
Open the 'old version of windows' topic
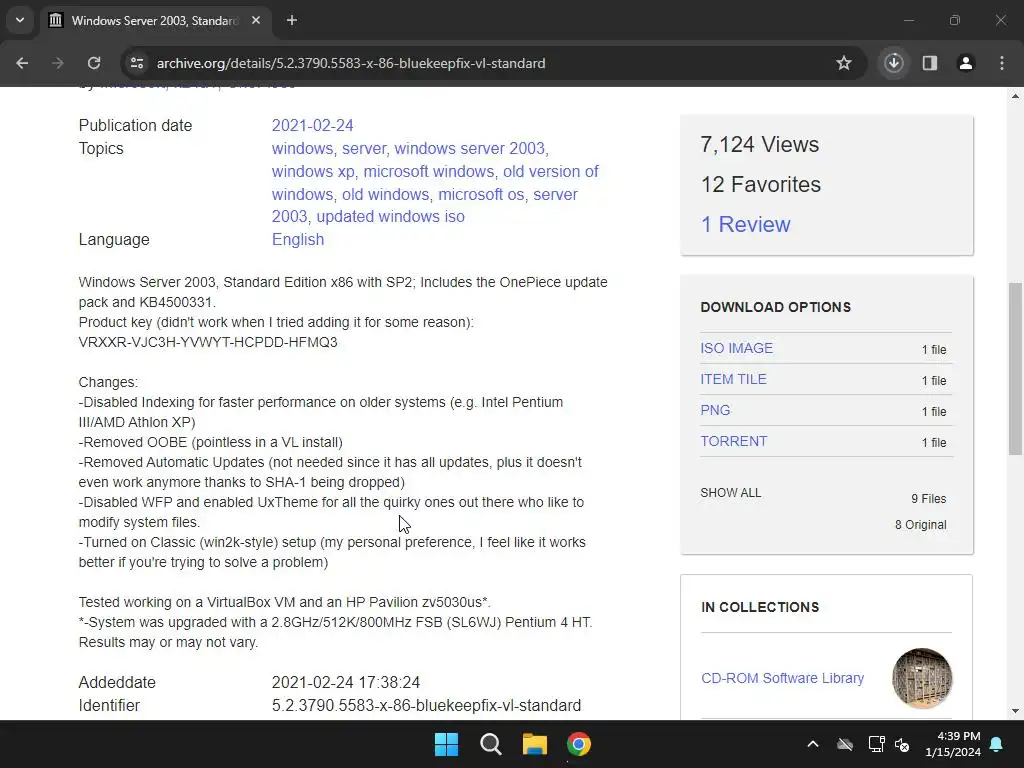pos(435,183)
